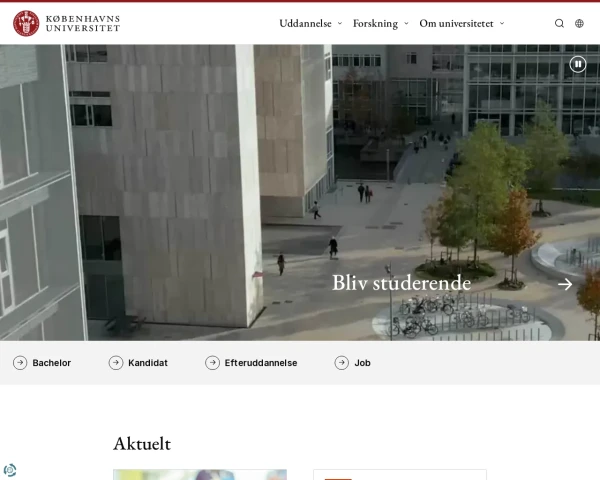Open the first Aktuelt news thumbnail
The width and height of the screenshot is (600, 480).
click(x=200, y=475)
